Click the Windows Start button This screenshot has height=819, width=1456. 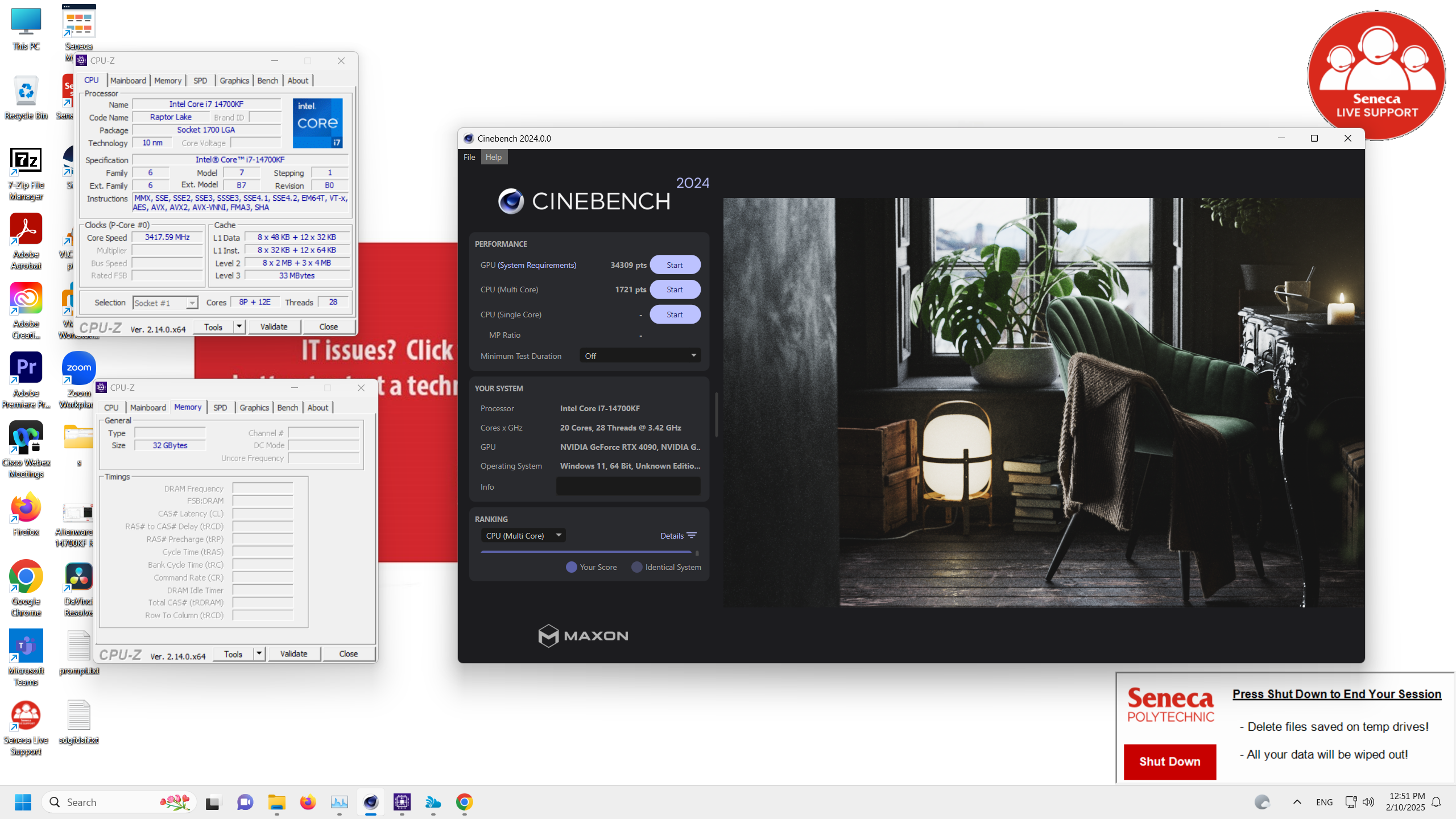(23, 802)
